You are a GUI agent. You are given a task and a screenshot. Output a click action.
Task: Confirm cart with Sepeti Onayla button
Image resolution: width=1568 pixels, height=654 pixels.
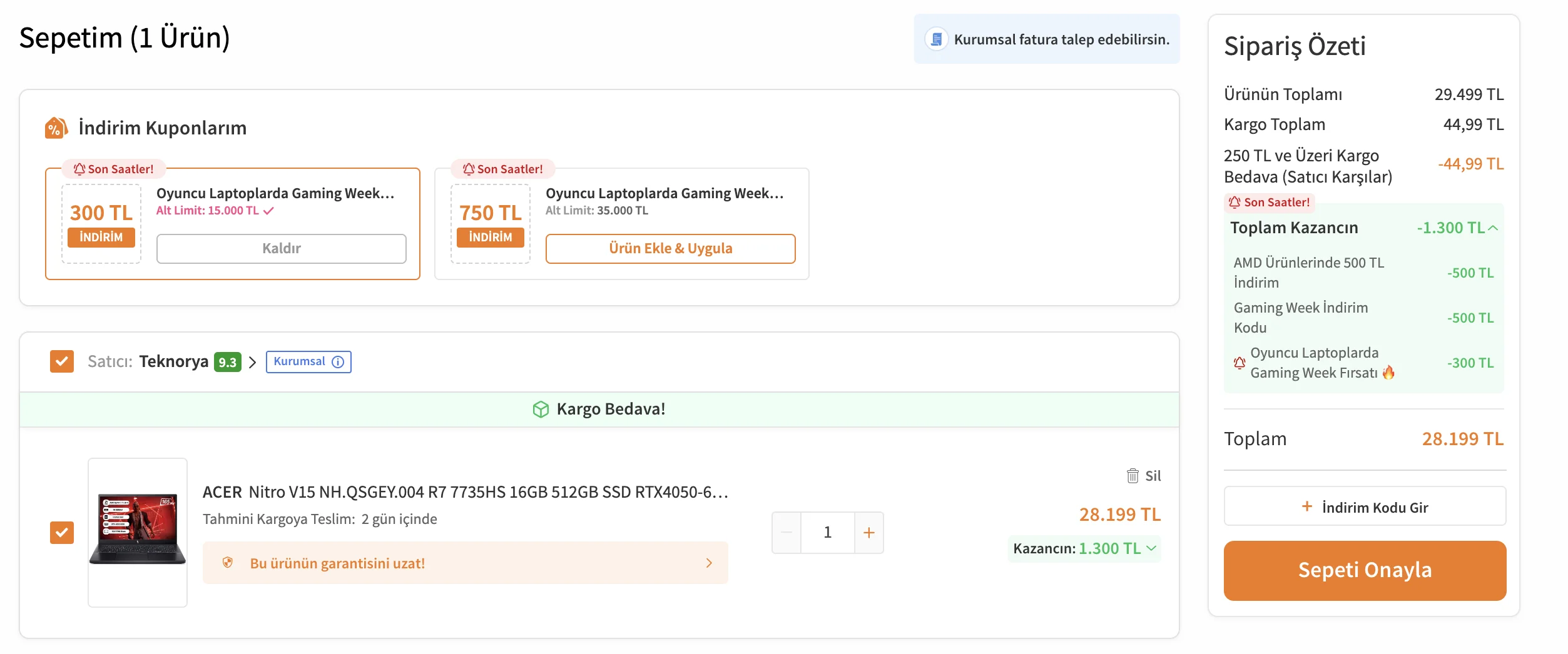coord(1365,570)
